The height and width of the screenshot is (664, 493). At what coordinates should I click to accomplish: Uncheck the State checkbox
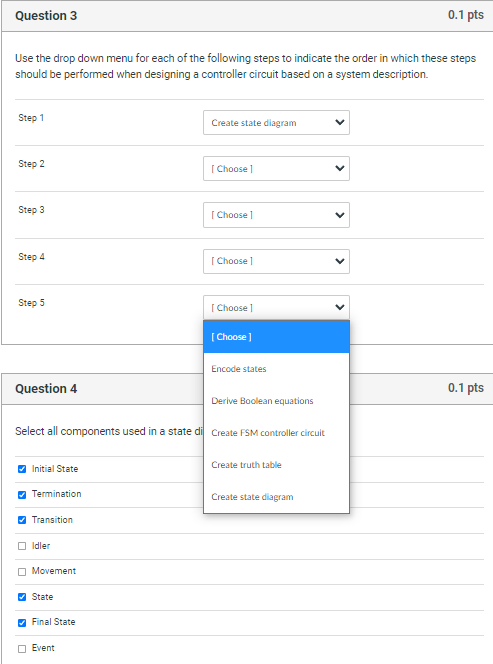pos(22,597)
